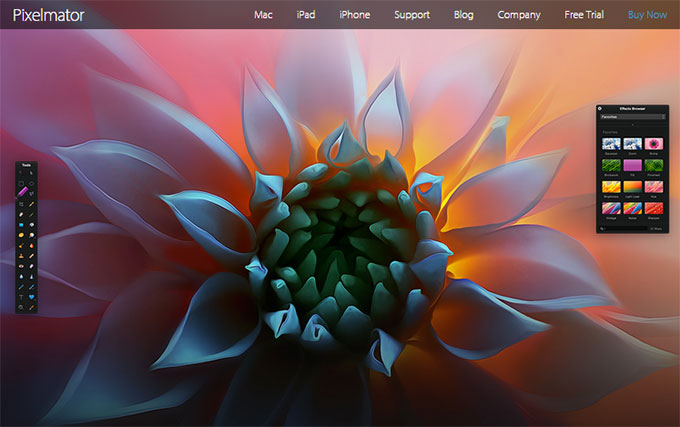Choose the Bump effect with the pink flower
This screenshot has height=427, width=680.
point(654,143)
